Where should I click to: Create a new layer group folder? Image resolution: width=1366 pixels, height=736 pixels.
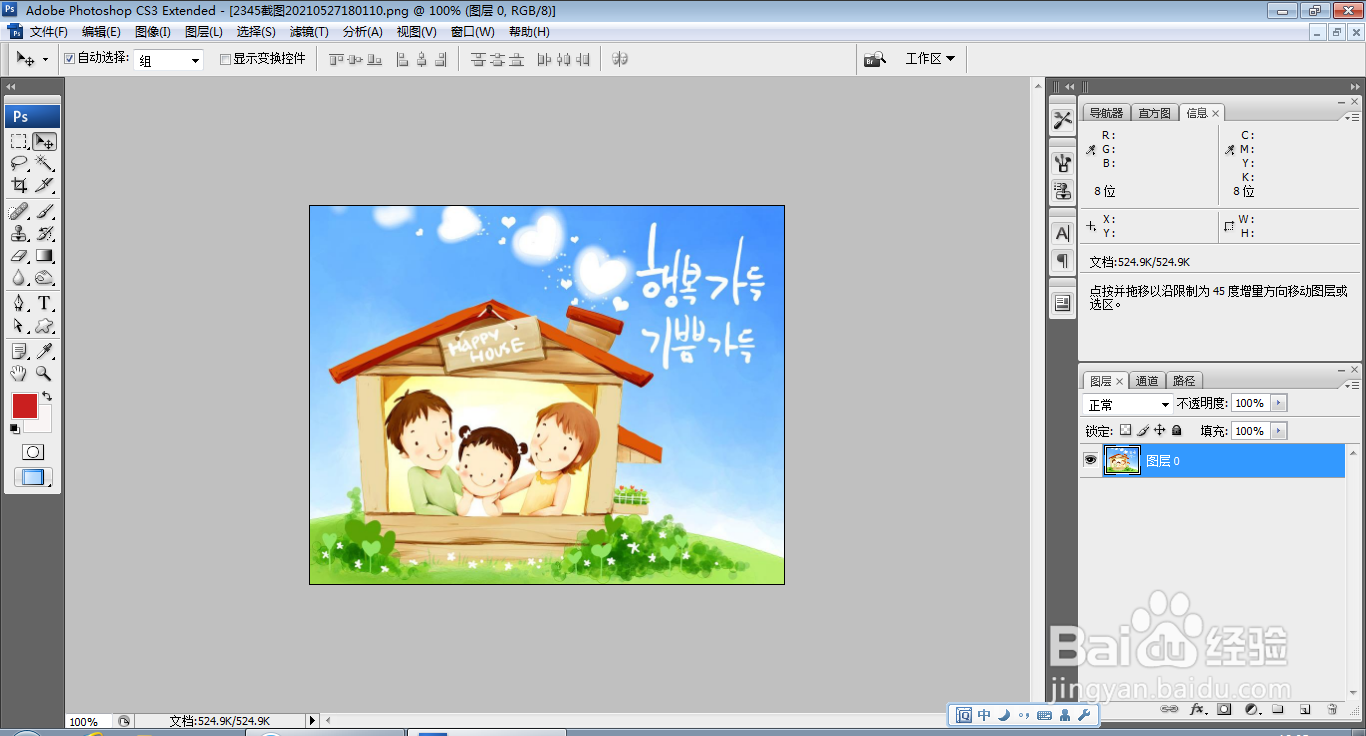tap(1278, 709)
